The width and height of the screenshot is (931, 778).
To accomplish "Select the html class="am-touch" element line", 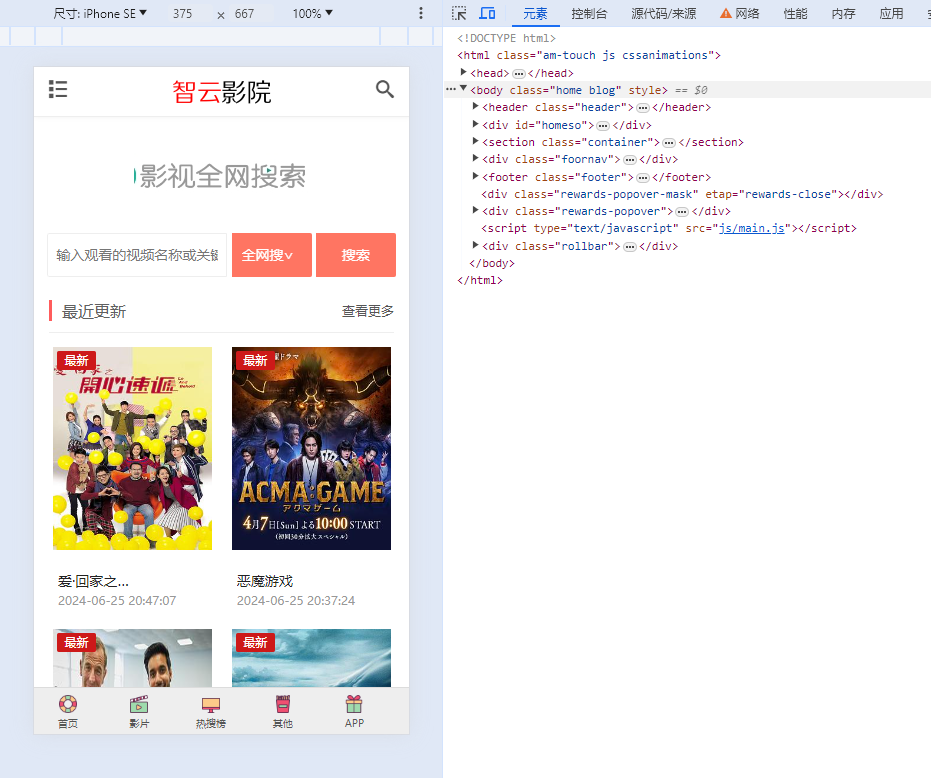I will pos(589,55).
